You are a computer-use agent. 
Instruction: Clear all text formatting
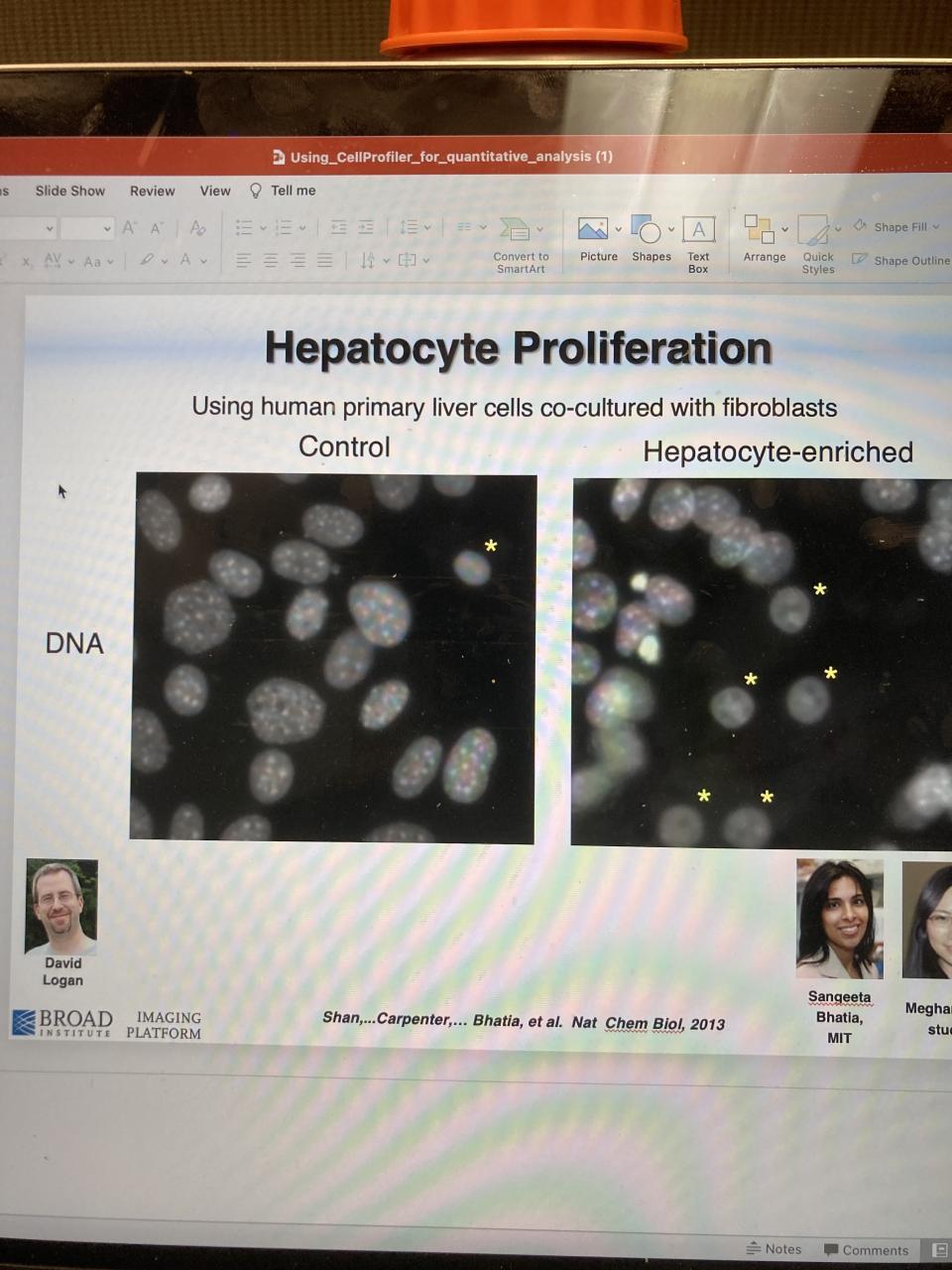coord(197,228)
